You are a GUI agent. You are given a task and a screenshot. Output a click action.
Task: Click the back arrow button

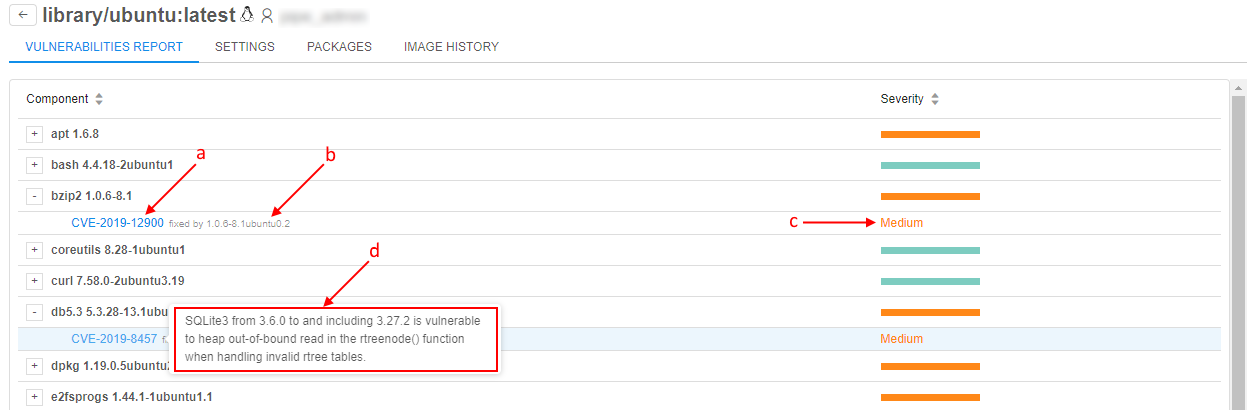click(22, 15)
